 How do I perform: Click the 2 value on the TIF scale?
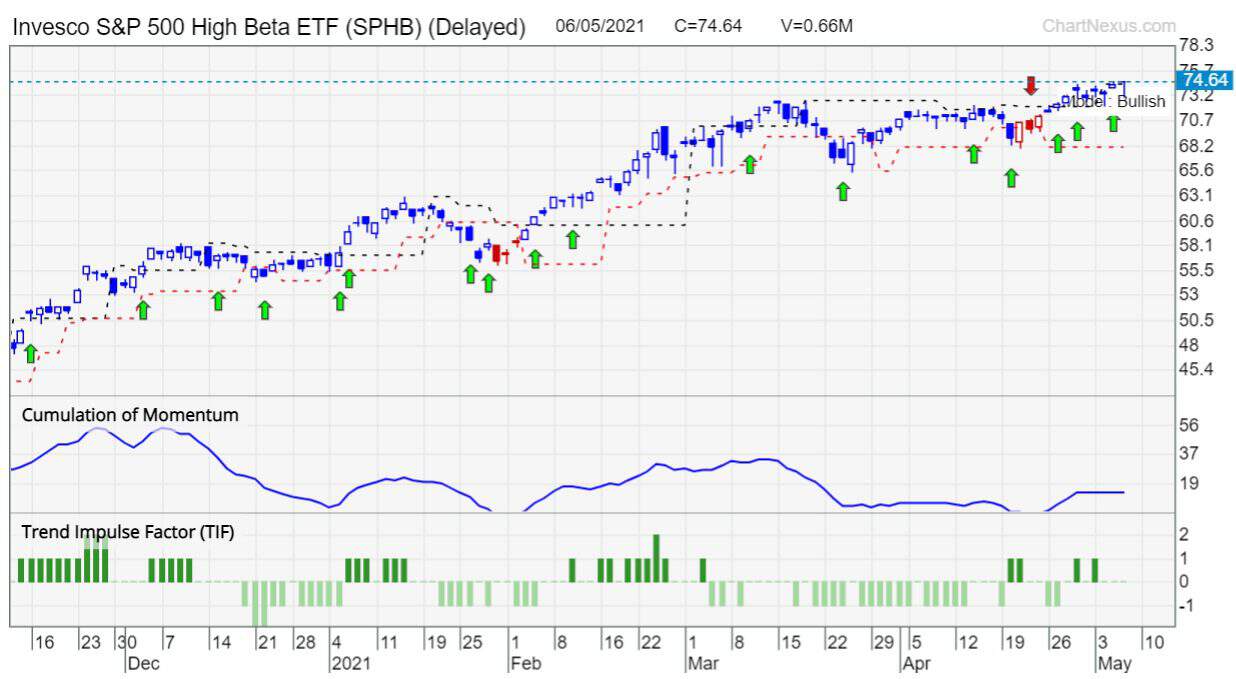pyautogui.click(x=1184, y=533)
